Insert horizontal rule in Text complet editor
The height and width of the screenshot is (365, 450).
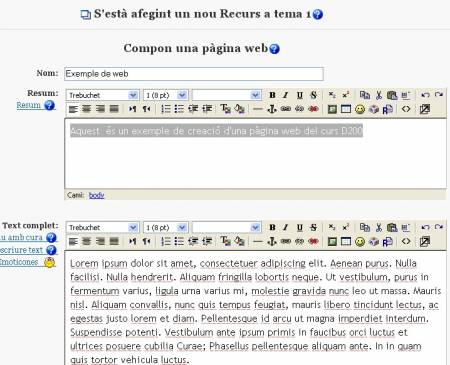pos(258,241)
